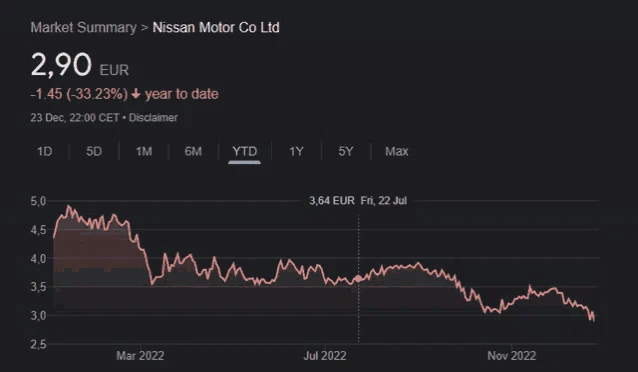
Task: Select the 1D time range tab
Action: coord(45,151)
